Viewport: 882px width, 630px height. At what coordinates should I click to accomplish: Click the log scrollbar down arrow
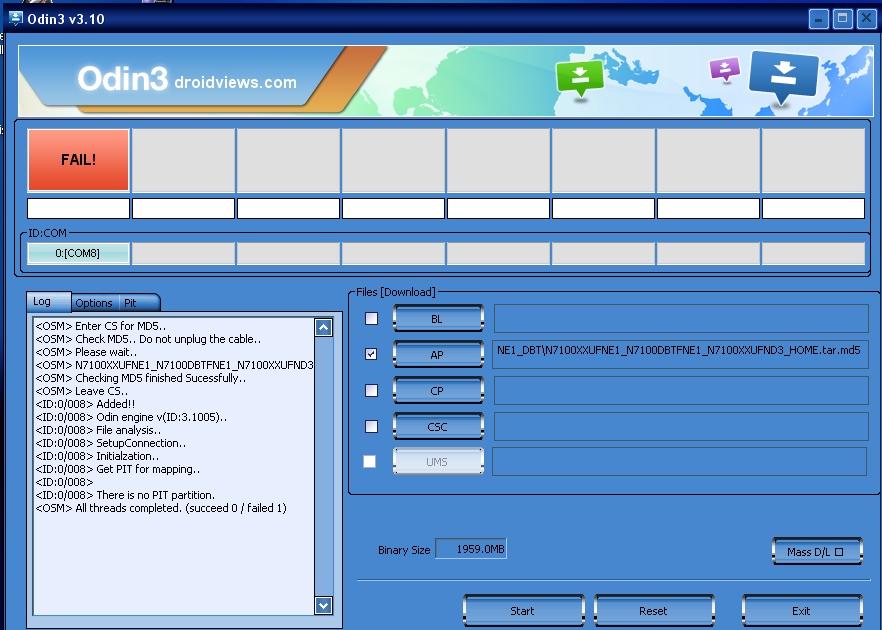(x=323, y=606)
